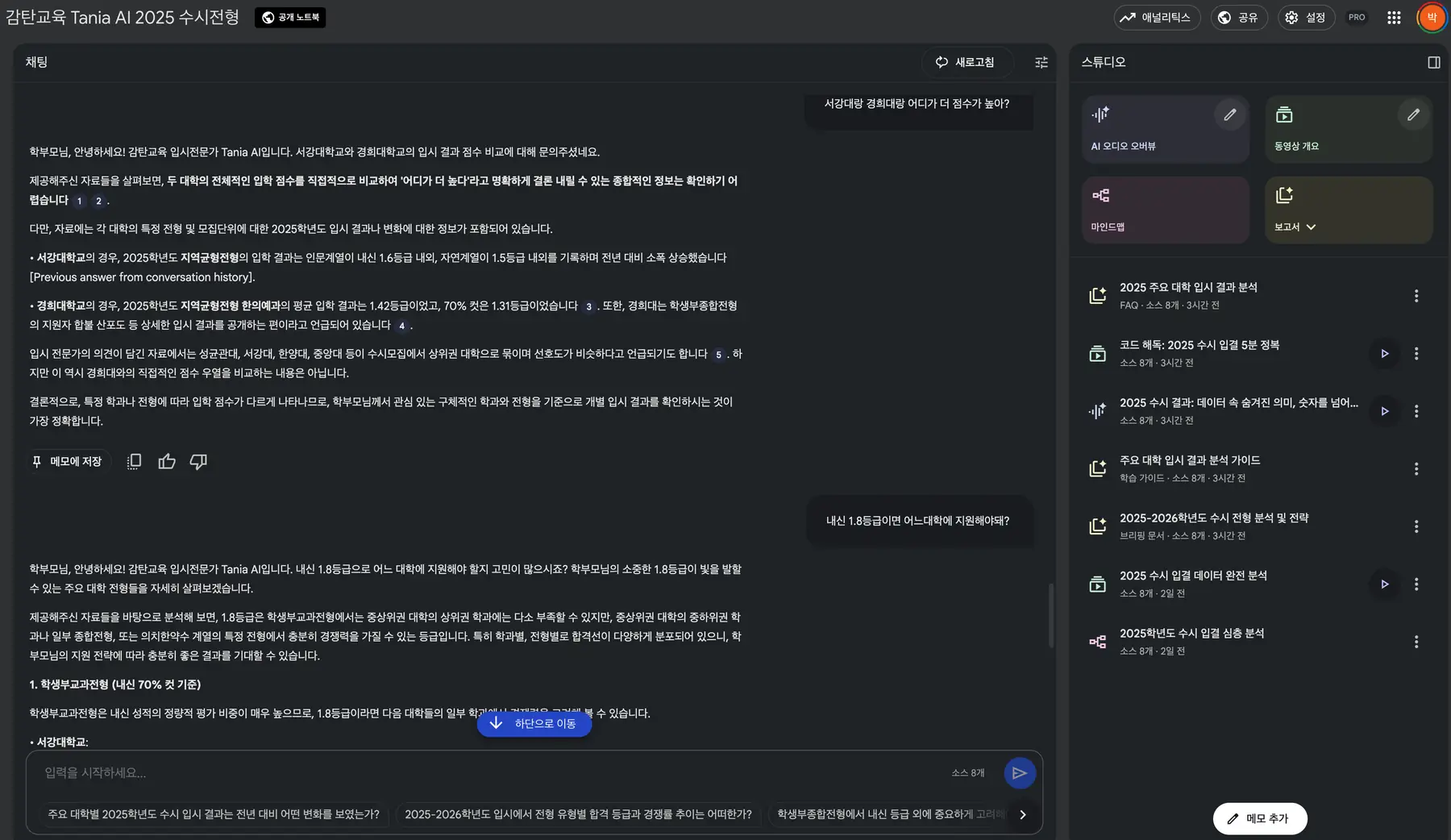The width and height of the screenshot is (1451, 840).
Task: Open chat configuration sliders icon
Action: (x=1041, y=62)
